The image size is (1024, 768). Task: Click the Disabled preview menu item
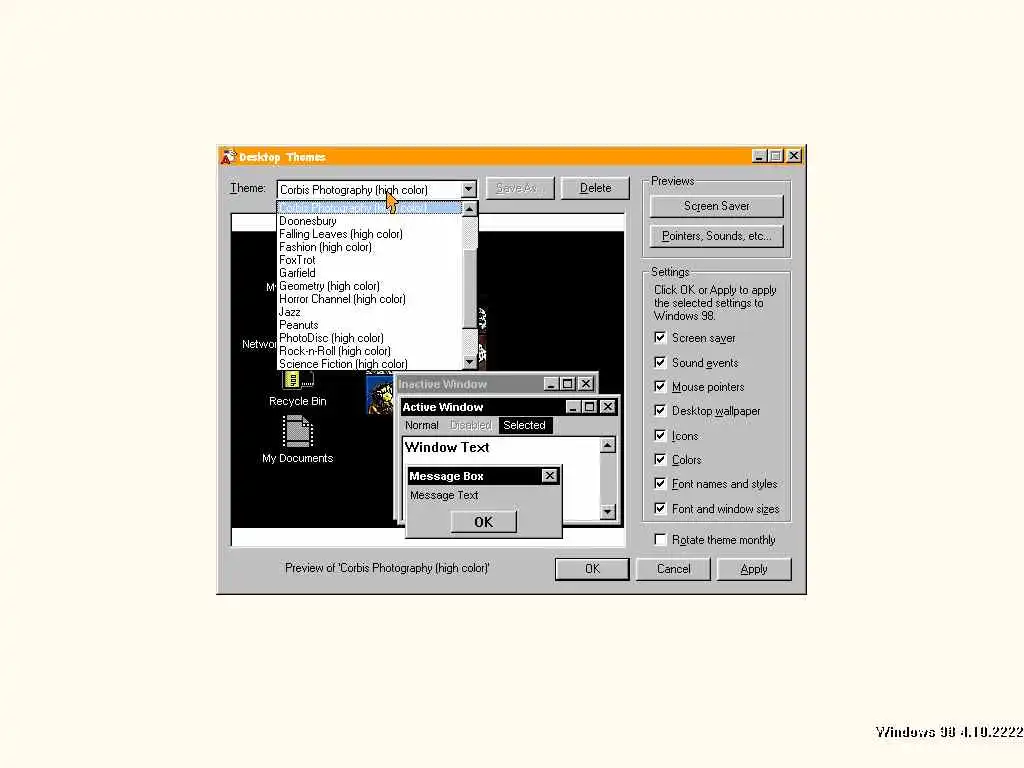pos(470,425)
